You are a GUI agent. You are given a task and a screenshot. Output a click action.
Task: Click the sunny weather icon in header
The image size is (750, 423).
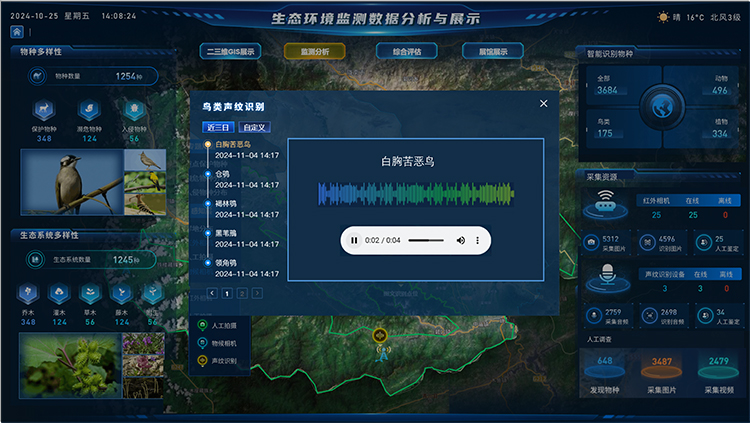[663, 17]
